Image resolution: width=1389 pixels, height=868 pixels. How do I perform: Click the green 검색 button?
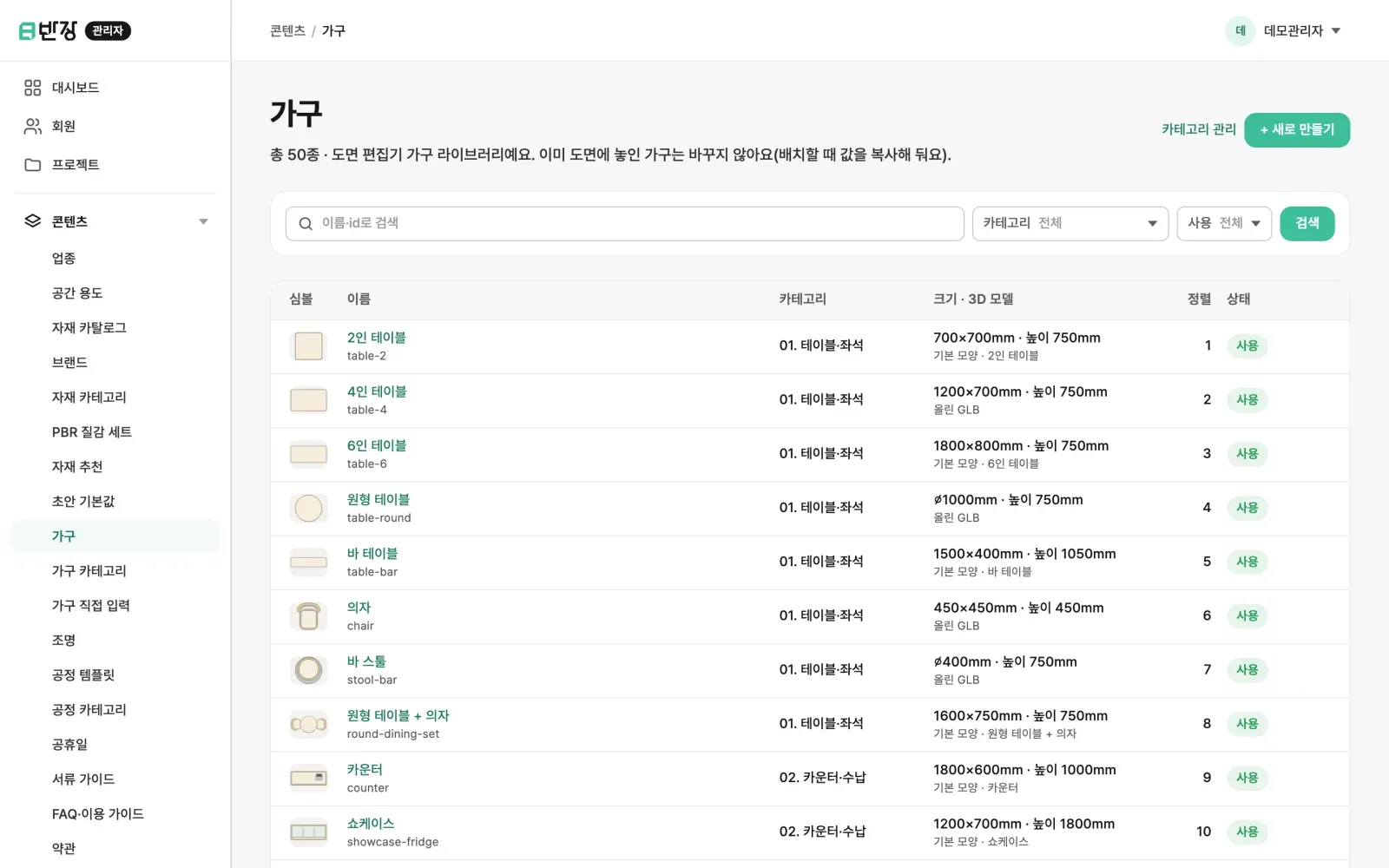1307,224
